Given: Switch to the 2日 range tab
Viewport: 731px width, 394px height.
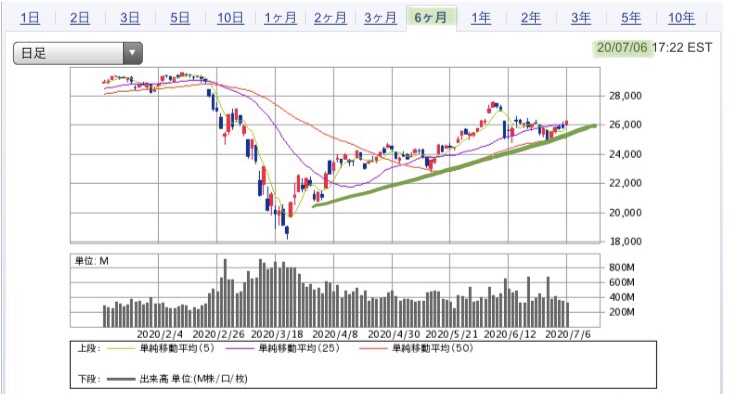Looking at the screenshot, I should (80, 18).
